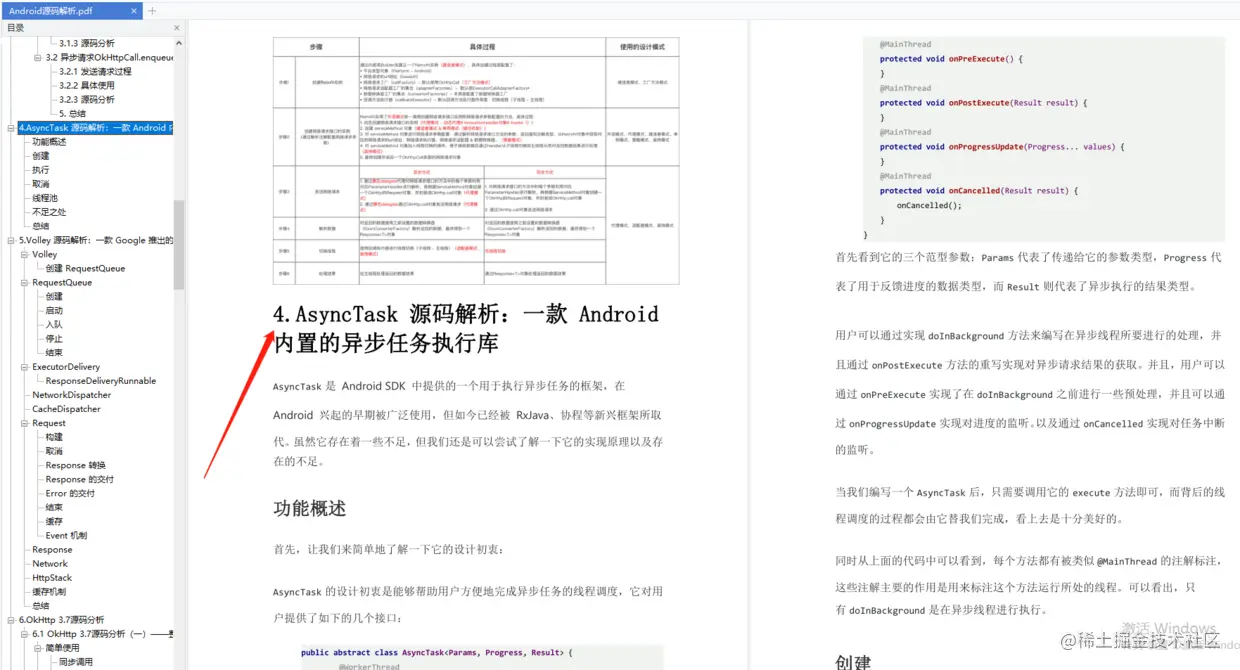
Task: Open Response 转换 outline entry
Action: 75,465
